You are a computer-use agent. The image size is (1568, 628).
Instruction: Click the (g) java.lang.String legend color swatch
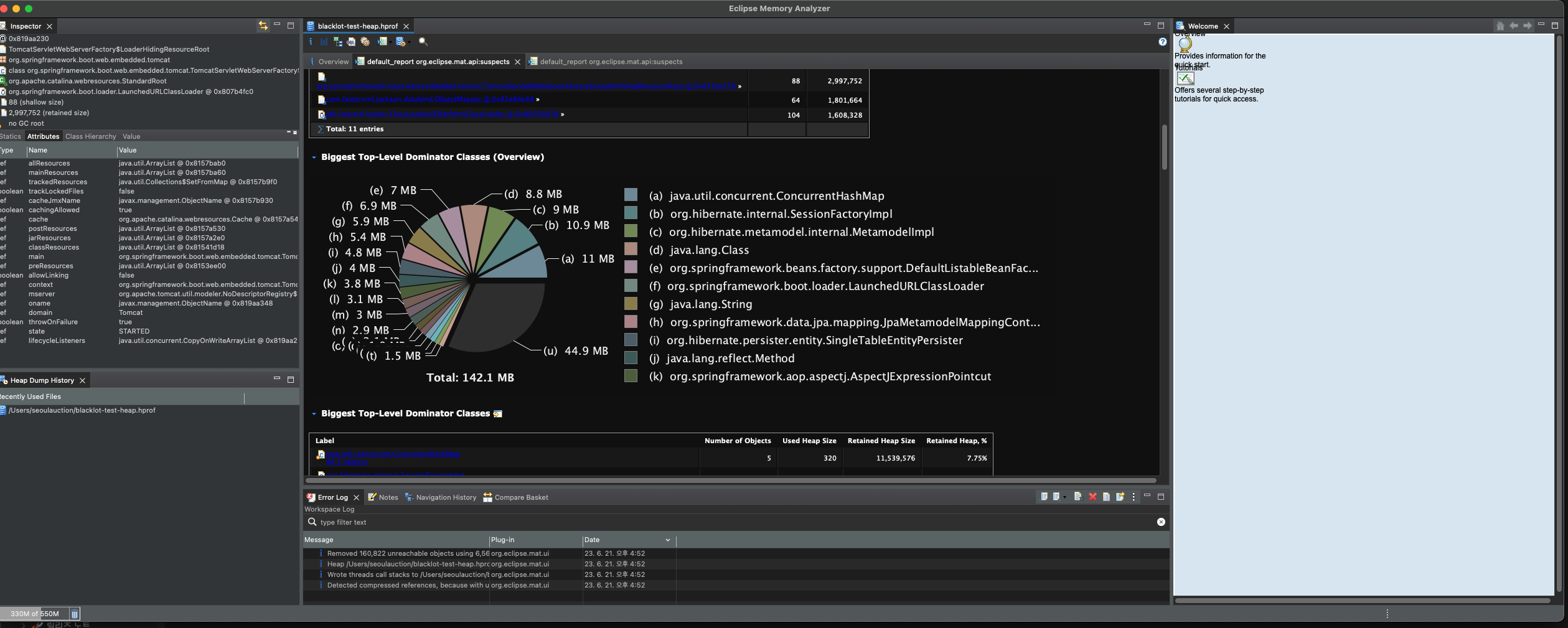[631, 303]
